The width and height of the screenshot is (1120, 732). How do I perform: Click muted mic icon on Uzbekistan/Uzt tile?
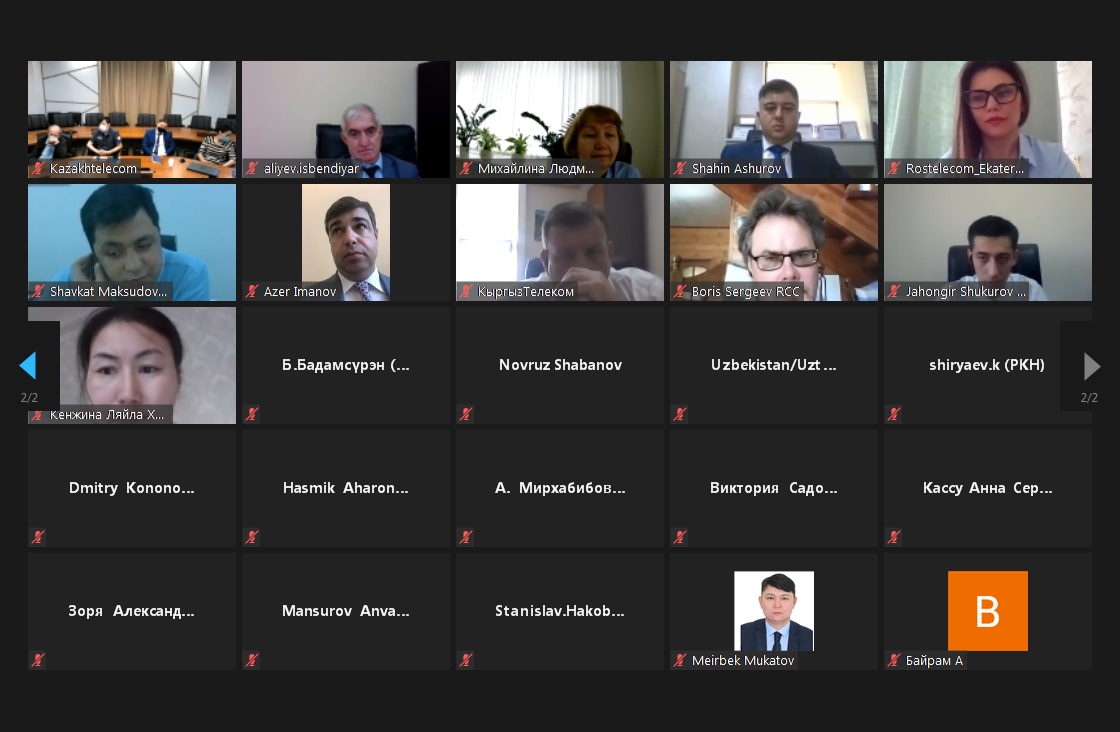click(680, 413)
